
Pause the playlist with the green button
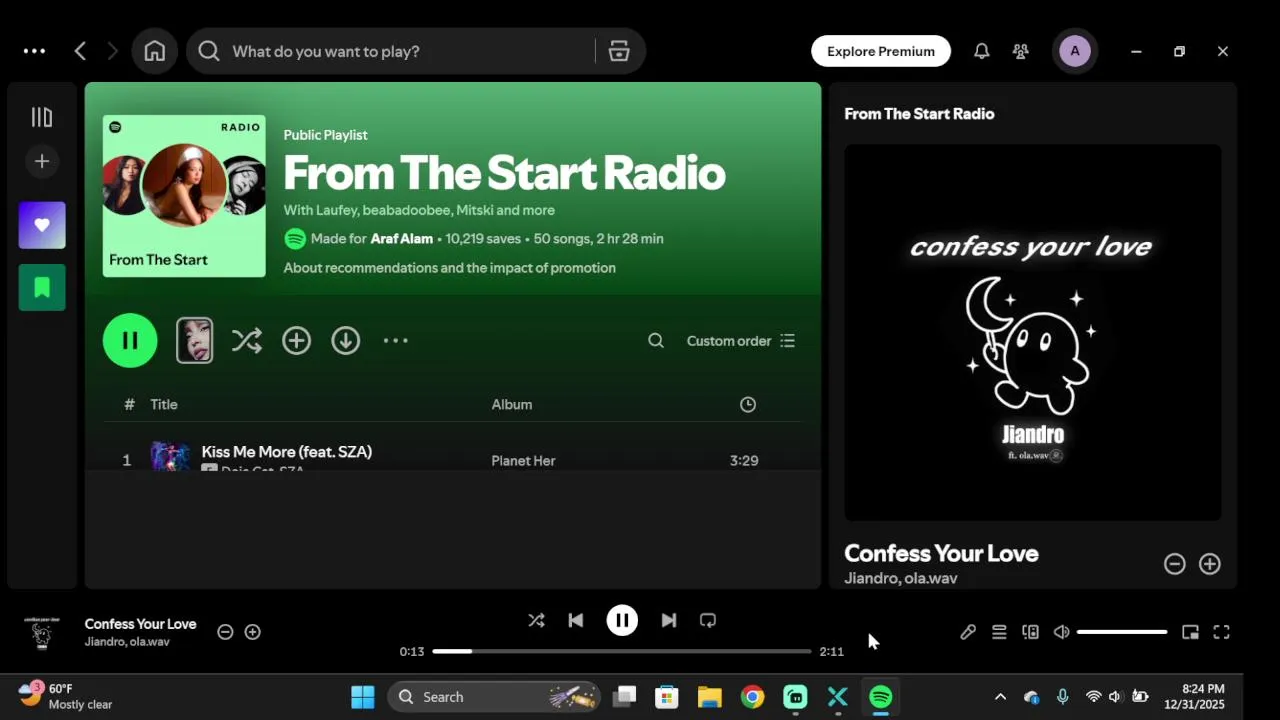(x=130, y=340)
